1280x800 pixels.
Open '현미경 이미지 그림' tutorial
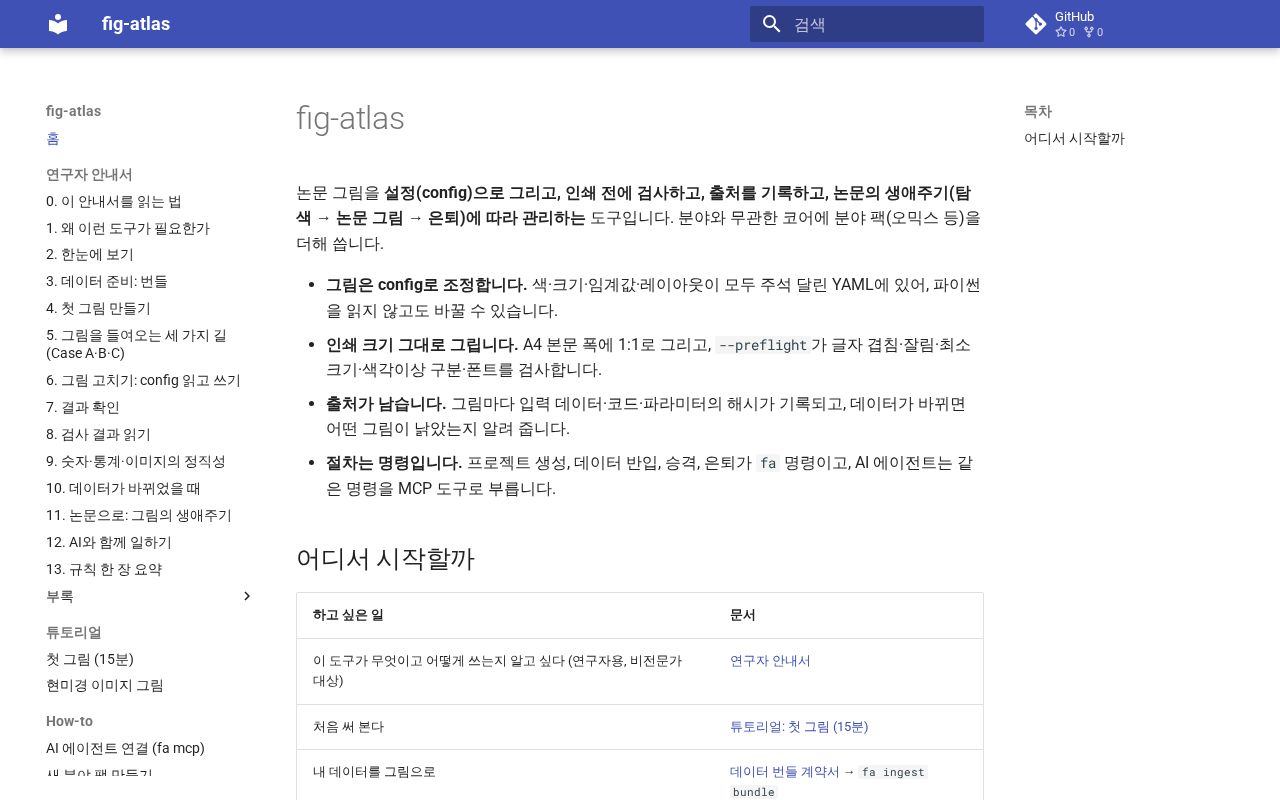tap(105, 686)
